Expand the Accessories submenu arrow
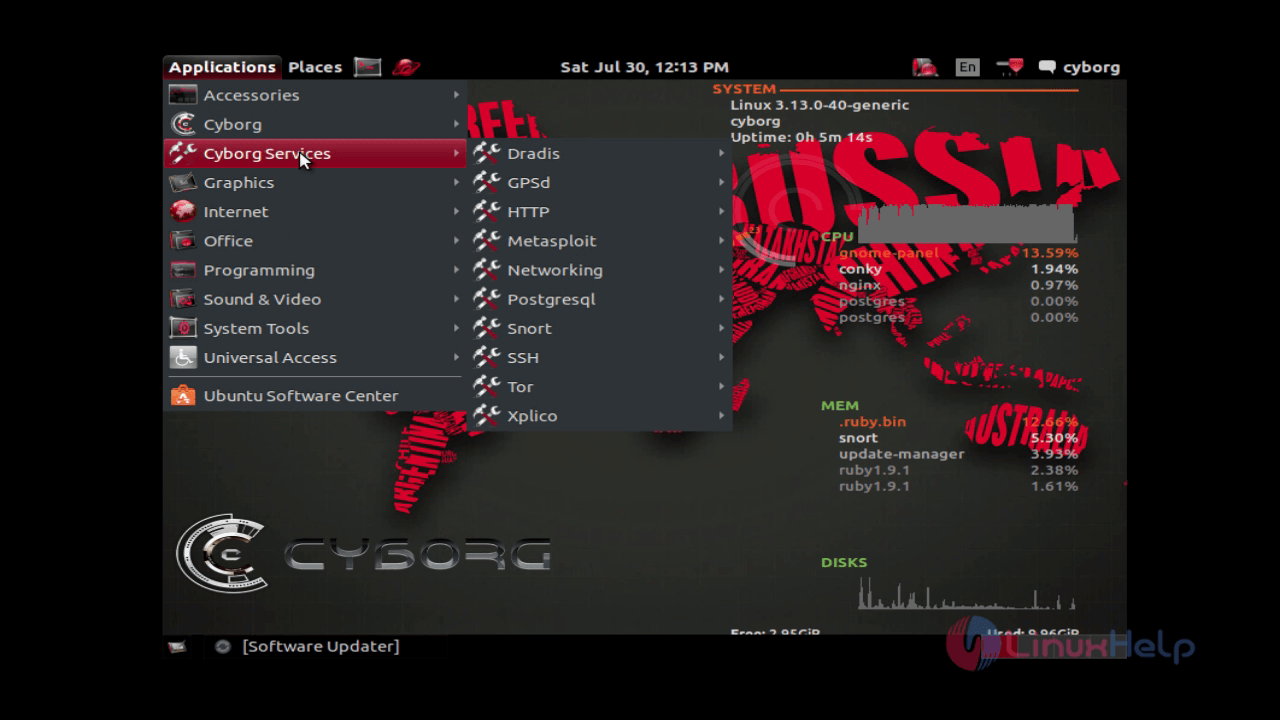The height and width of the screenshot is (720, 1280). (456, 95)
